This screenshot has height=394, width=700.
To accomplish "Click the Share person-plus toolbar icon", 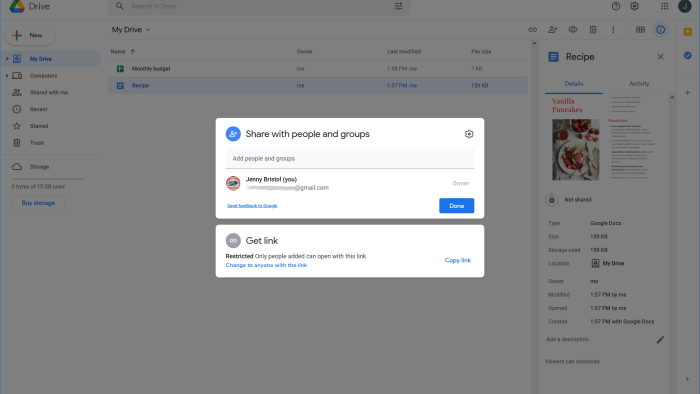I will [x=553, y=30].
